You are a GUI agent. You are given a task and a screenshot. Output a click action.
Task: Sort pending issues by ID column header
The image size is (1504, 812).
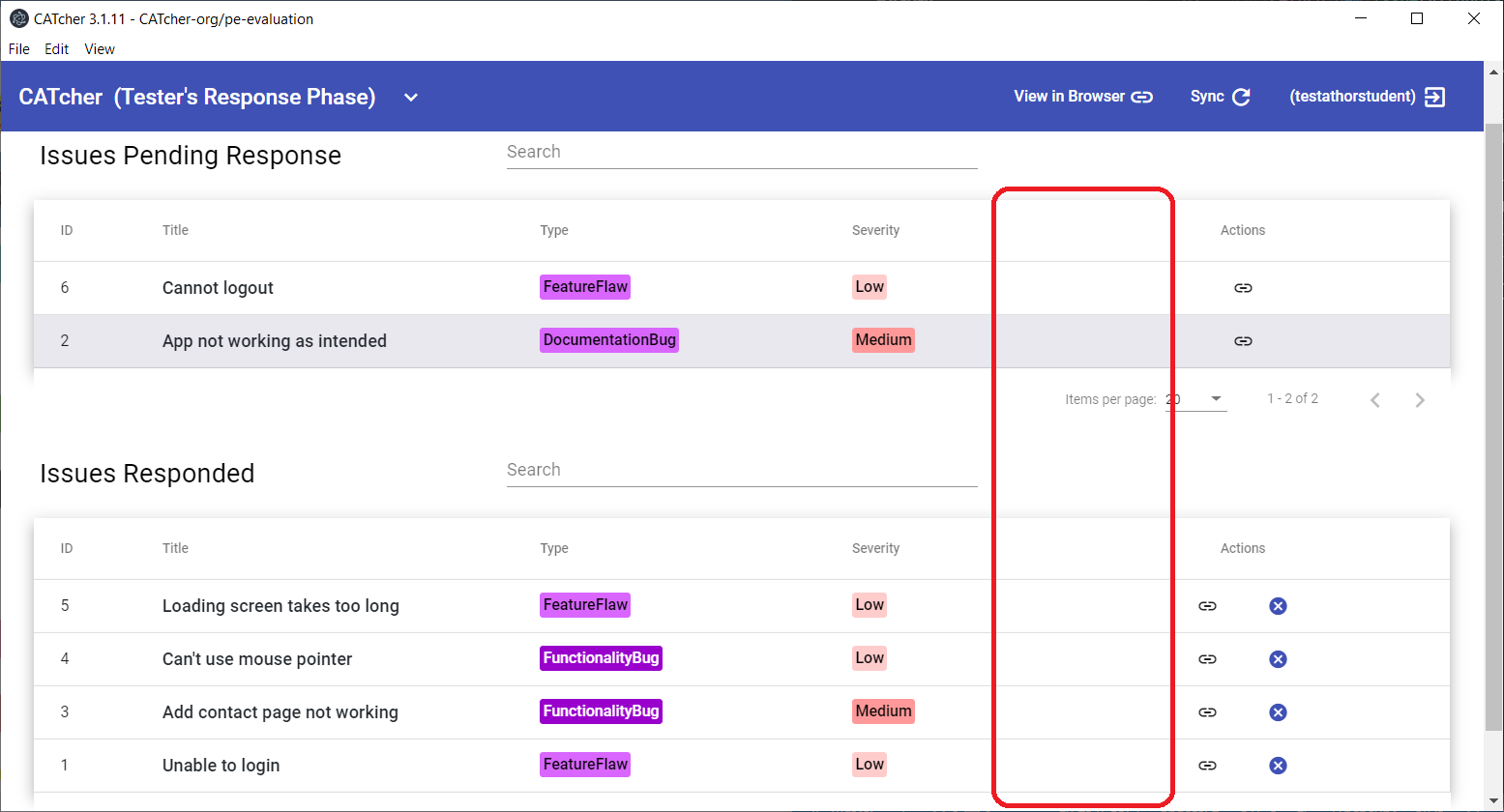tap(67, 230)
